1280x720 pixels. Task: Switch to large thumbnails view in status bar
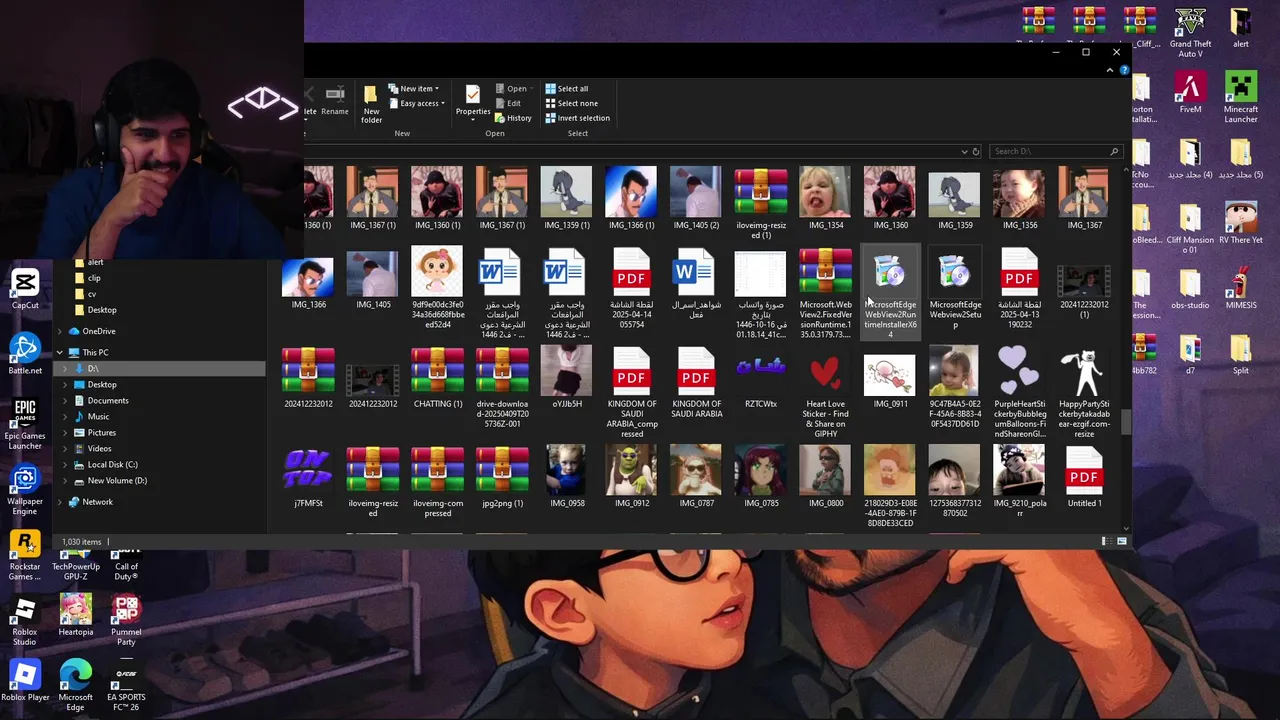click(1121, 541)
